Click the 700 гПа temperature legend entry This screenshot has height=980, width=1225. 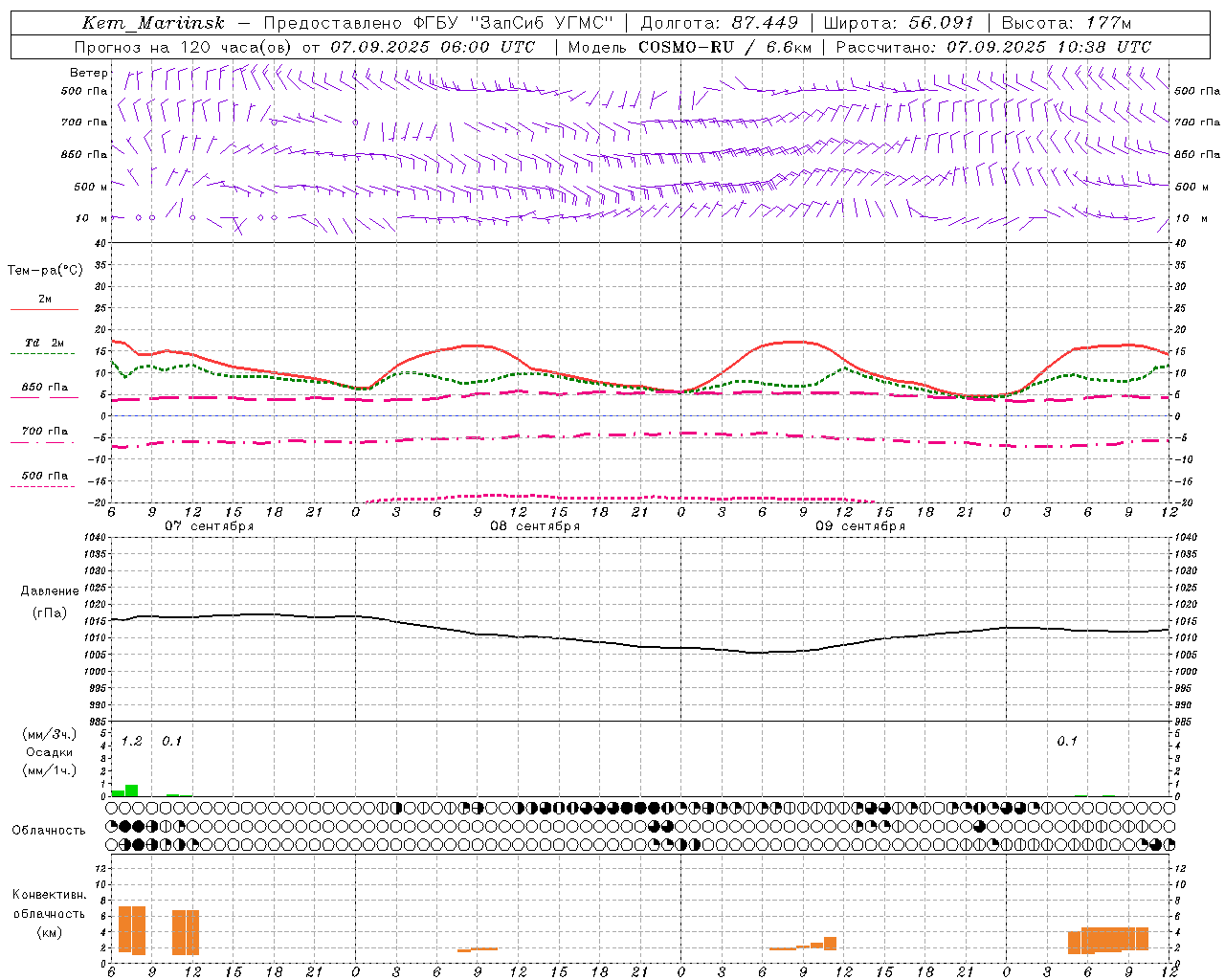pos(44,432)
